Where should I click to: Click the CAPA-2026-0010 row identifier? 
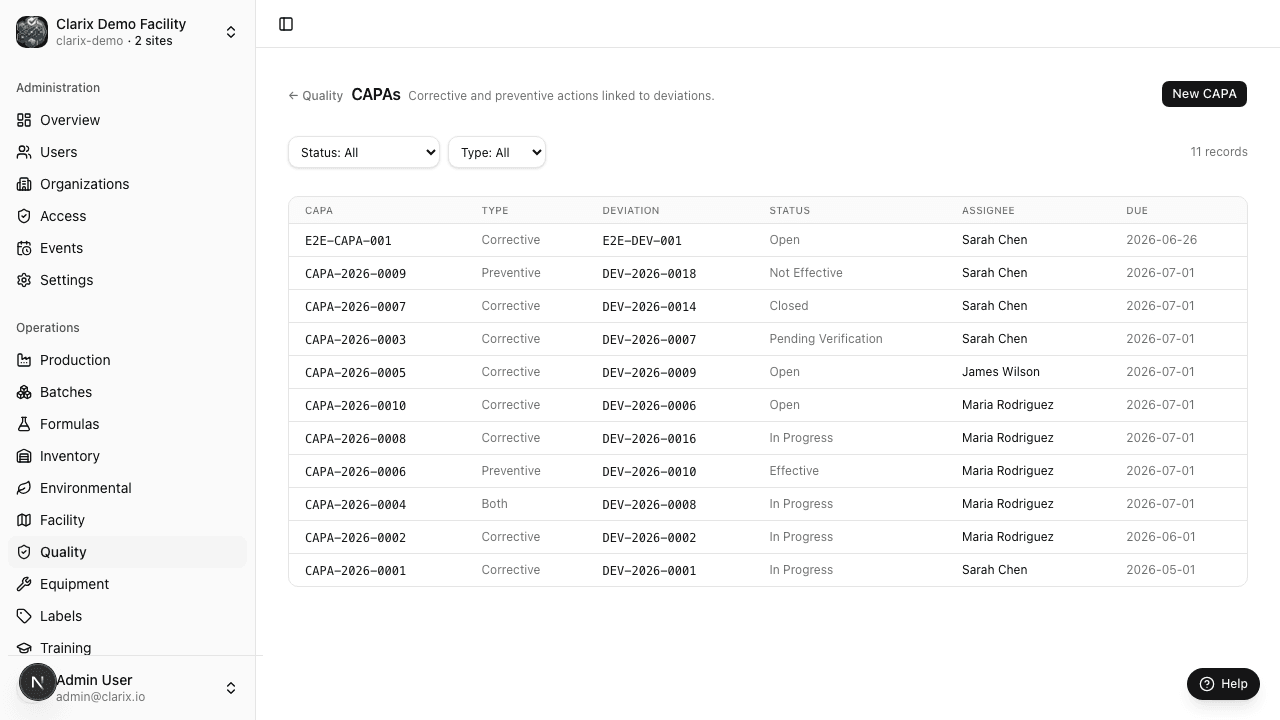(355, 405)
